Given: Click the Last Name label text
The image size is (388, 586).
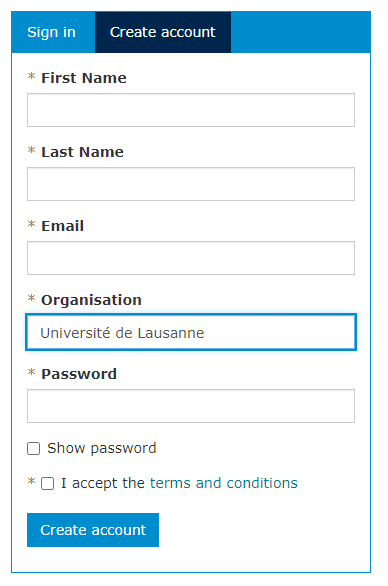Looking at the screenshot, I should point(82,152).
